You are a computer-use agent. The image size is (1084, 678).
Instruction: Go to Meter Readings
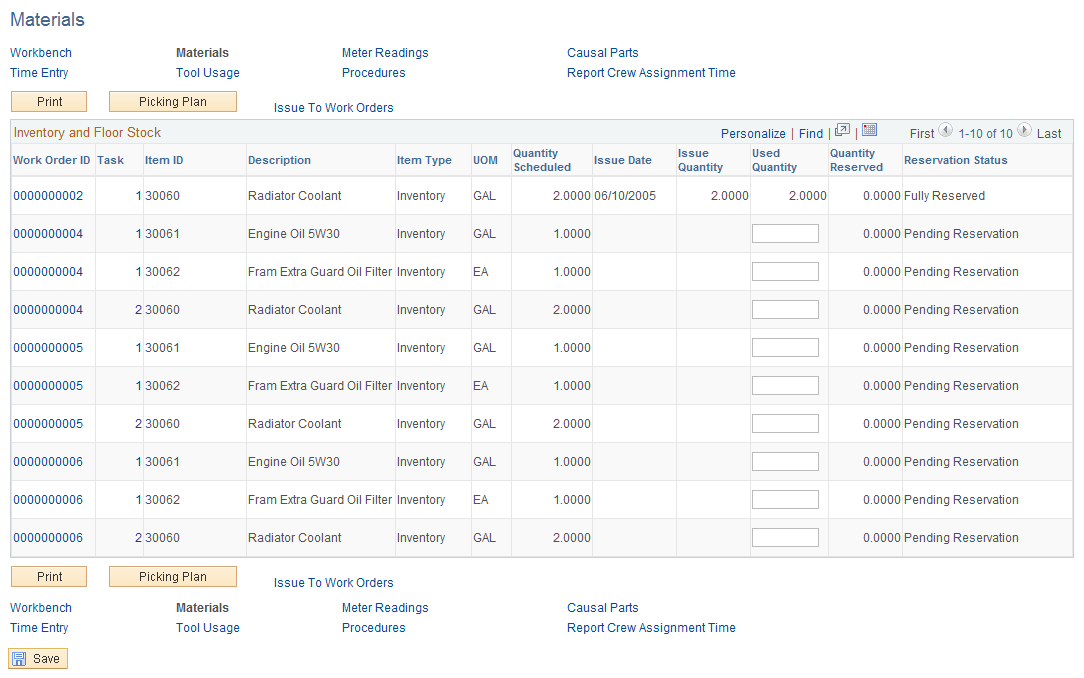click(x=385, y=52)
